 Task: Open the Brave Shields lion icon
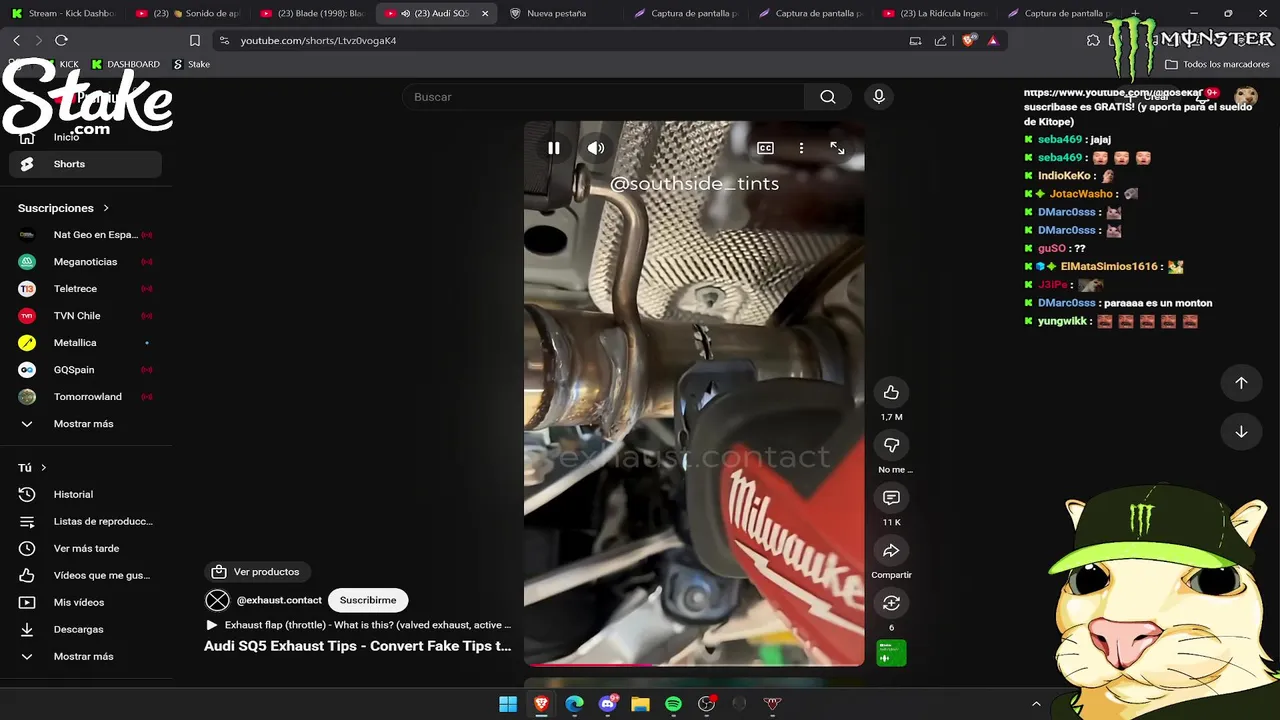(968, 40)
